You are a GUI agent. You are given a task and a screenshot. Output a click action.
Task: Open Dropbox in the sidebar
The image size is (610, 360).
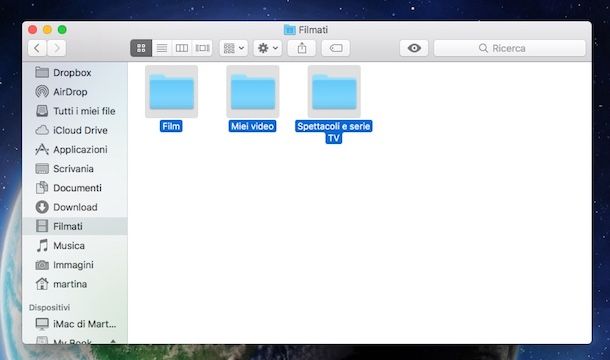tap(75, 73)
